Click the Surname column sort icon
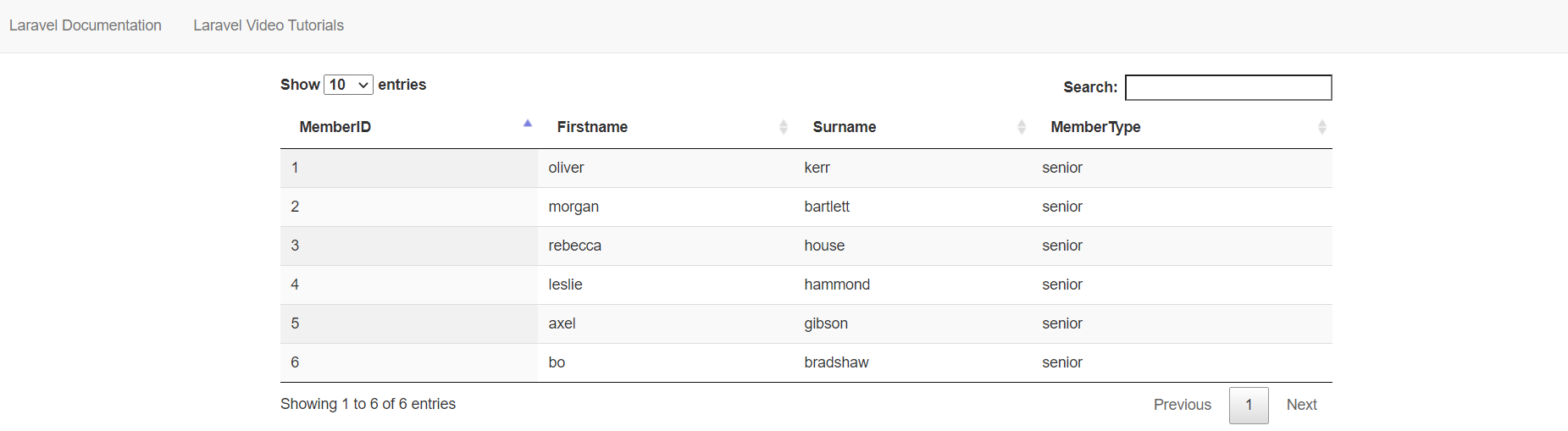 (1022, 127)
